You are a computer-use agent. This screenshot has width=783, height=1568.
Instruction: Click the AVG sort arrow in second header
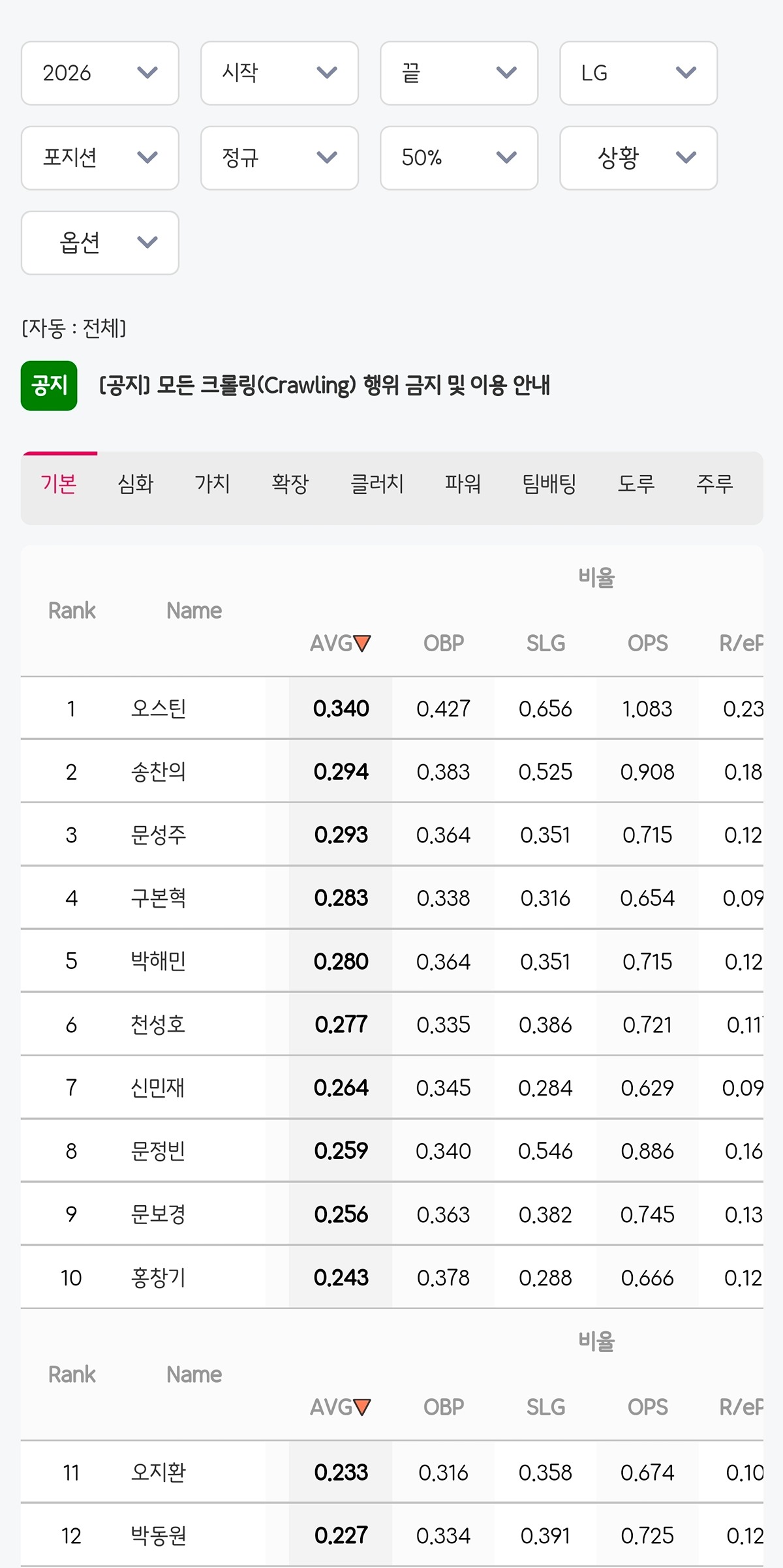coord(362,1407)
